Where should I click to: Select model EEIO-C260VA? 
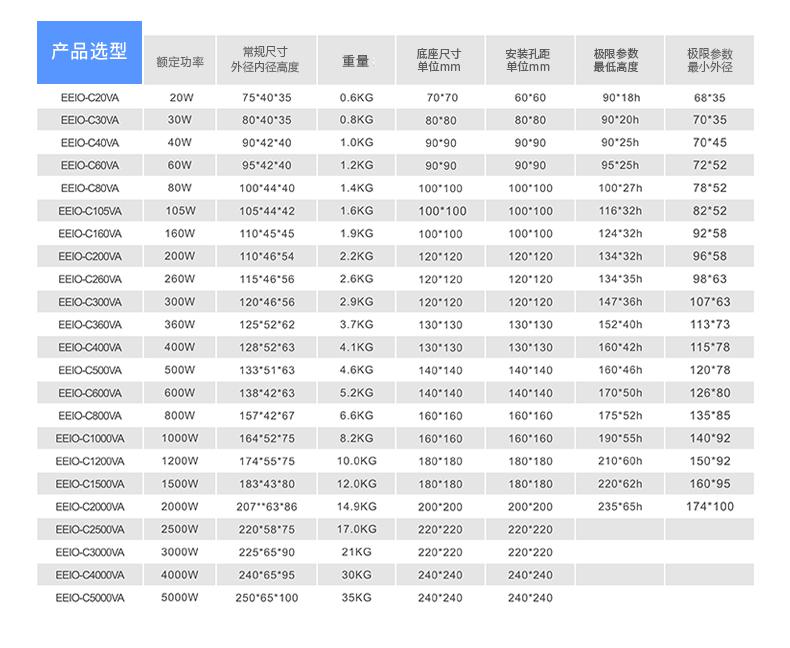click(x=90, y=279)
